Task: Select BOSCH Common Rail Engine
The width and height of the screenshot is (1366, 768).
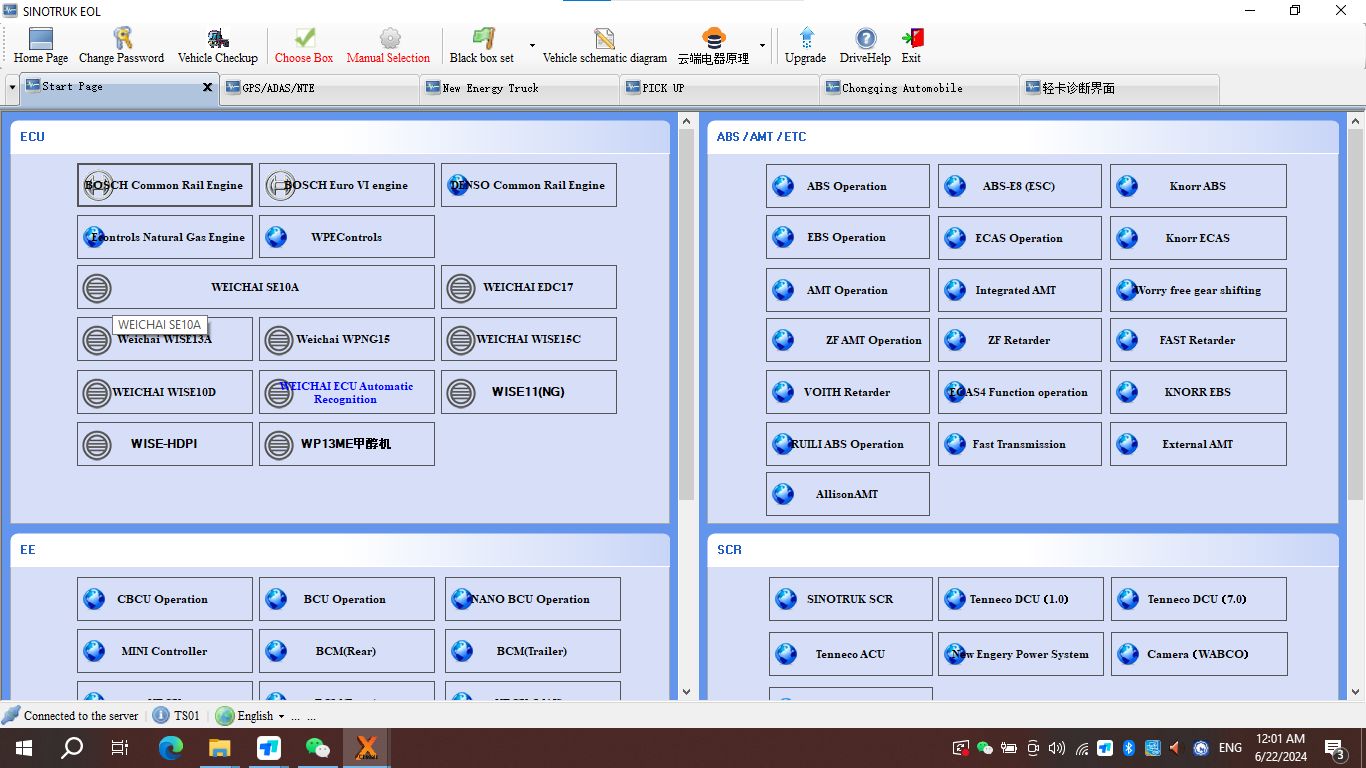Action: click(165, 186)
